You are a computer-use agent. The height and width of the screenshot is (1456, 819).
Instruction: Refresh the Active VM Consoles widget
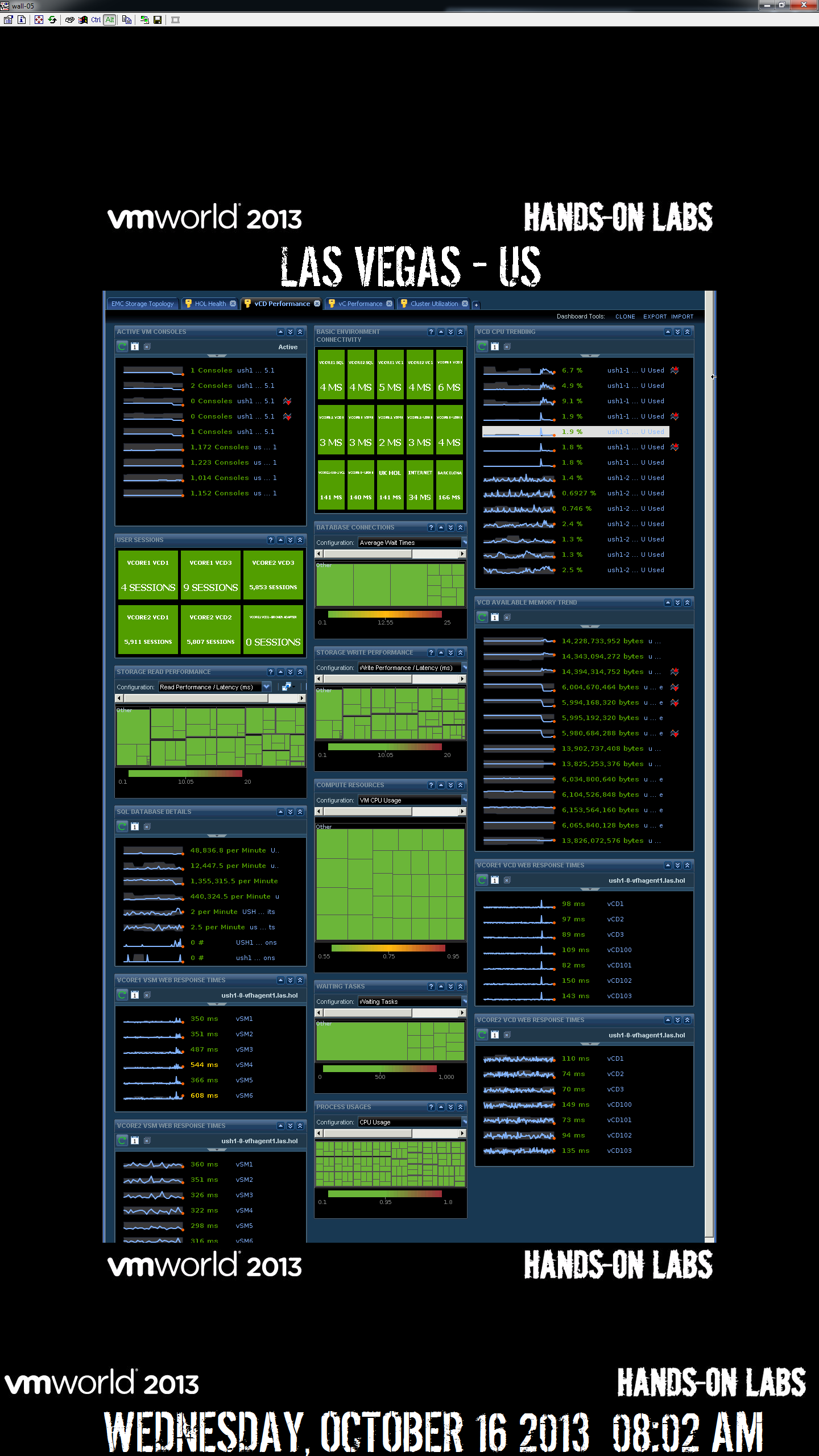[x=122, y=346]
